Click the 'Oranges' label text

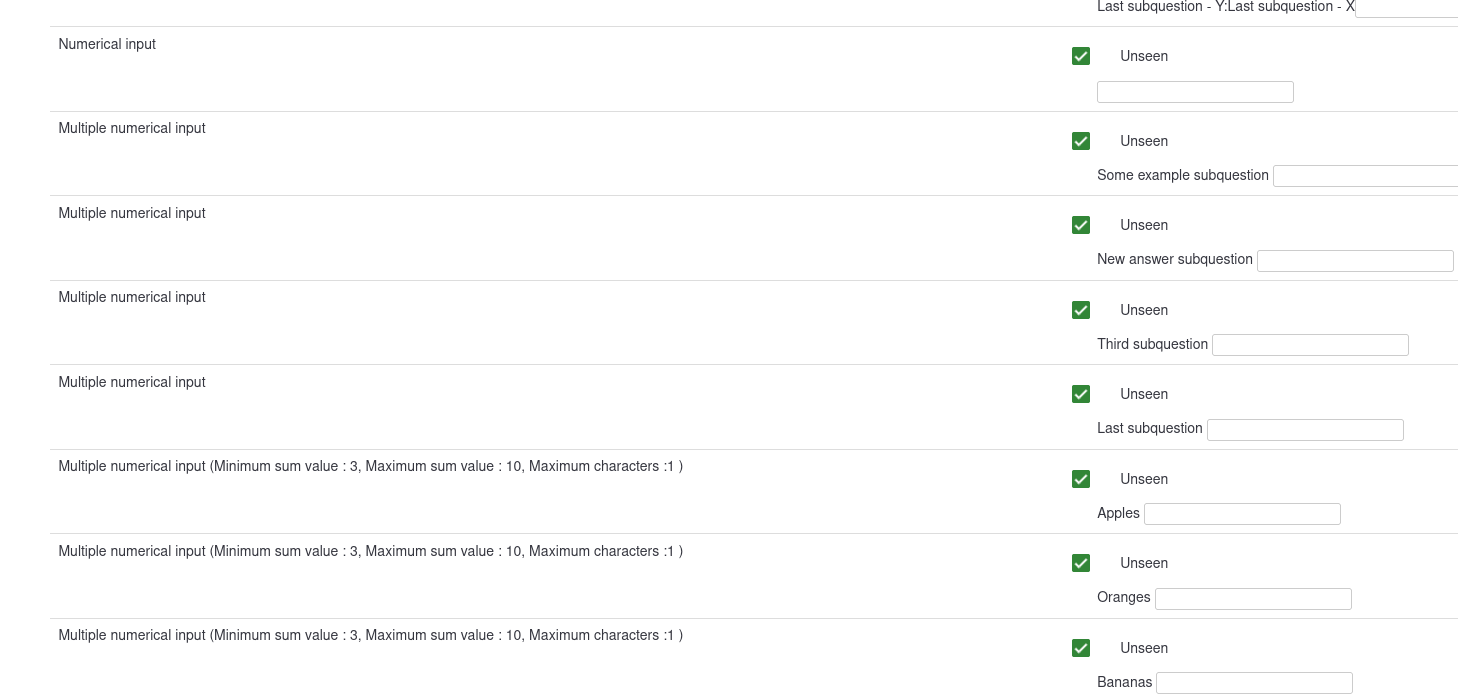point(1124,597)
